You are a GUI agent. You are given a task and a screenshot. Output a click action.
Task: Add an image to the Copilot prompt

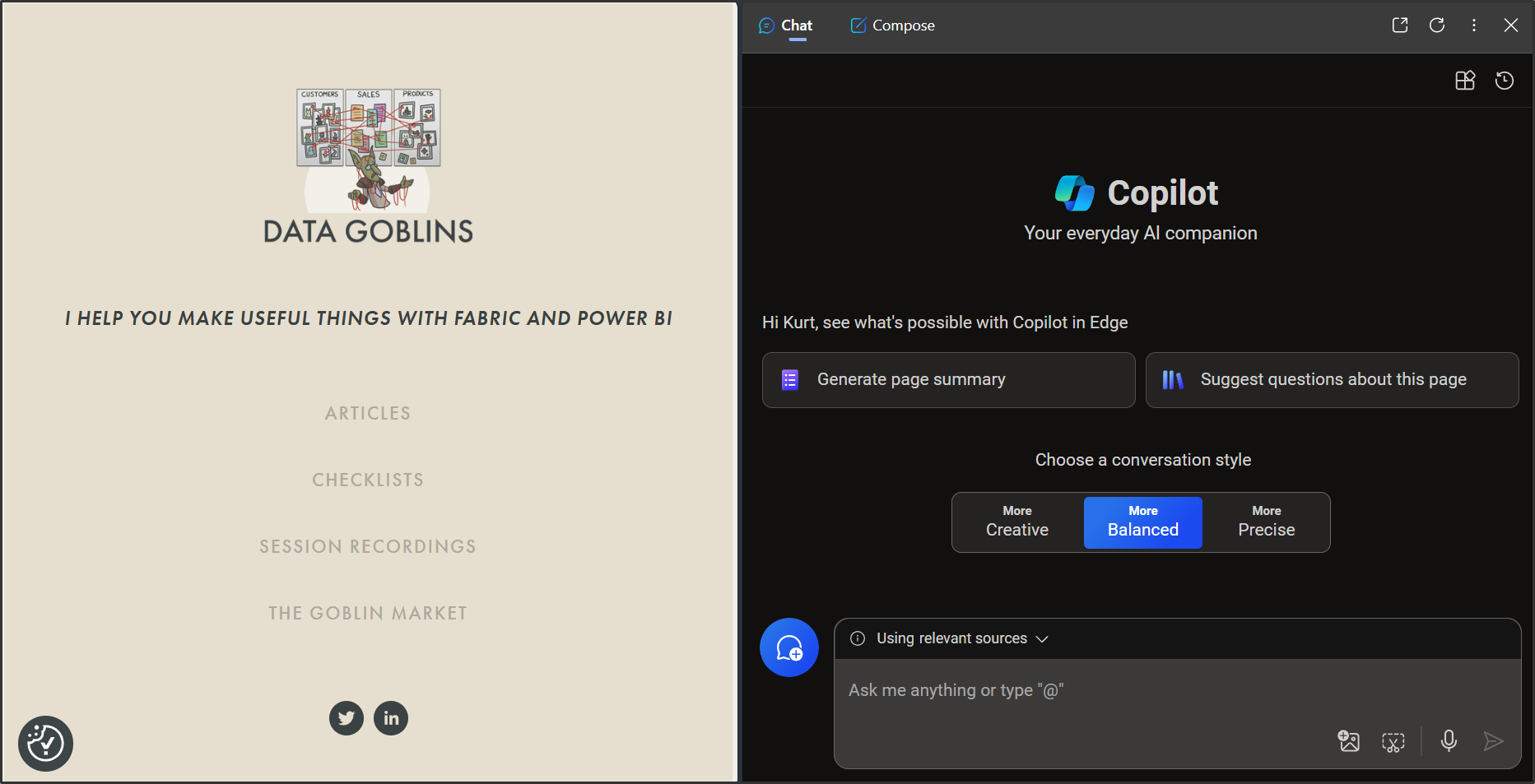(x=1349, y=741)
